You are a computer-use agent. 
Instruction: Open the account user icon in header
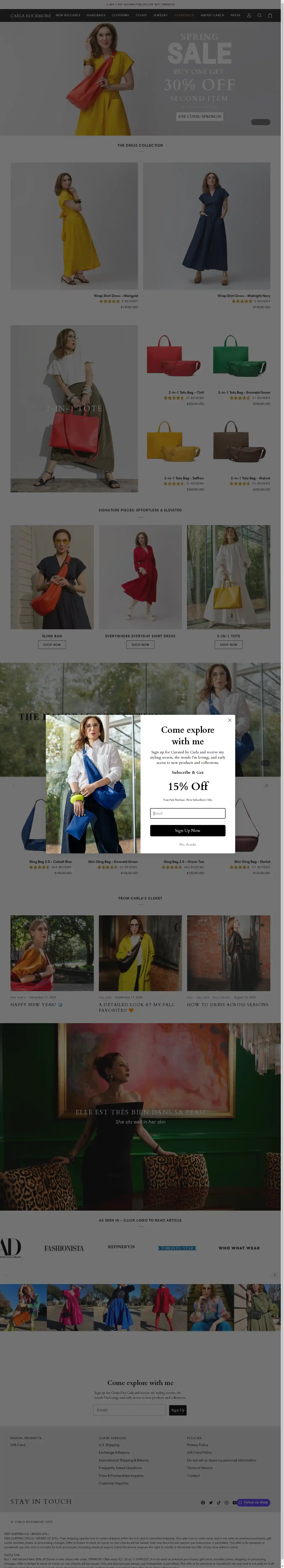pos(249,15)
